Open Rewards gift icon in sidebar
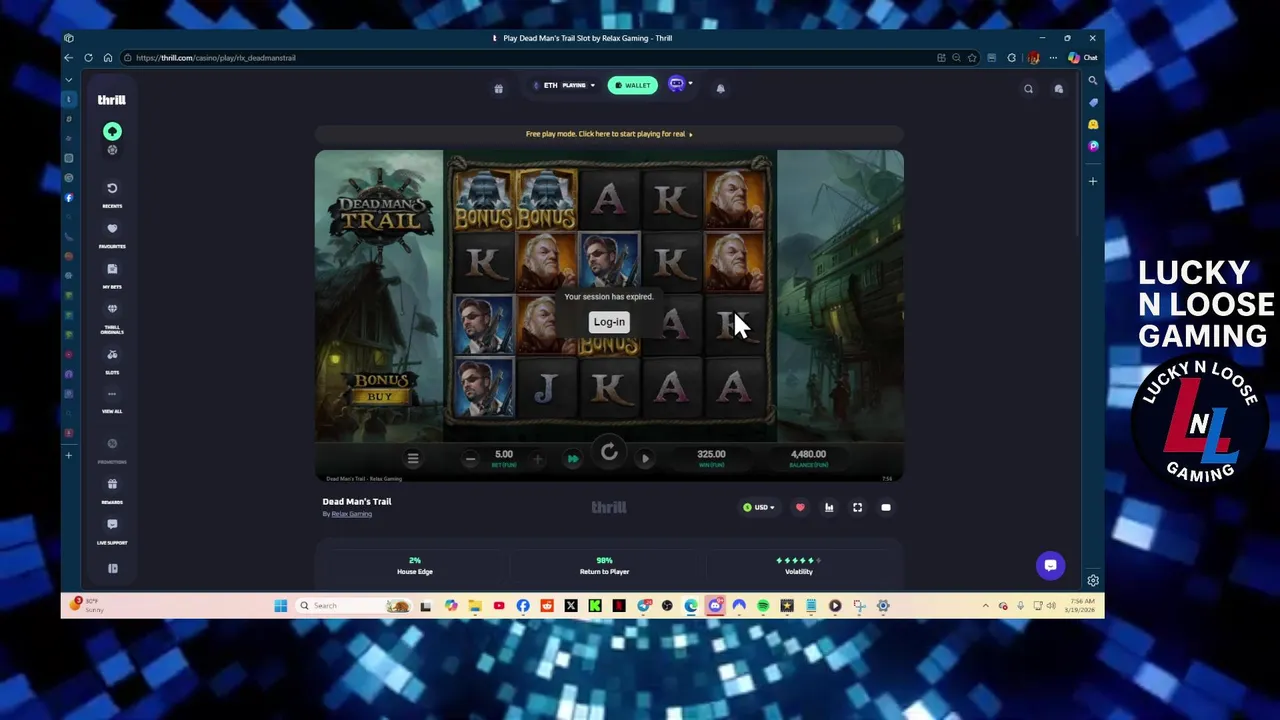 pyautogui.click(x=112, y=490)
